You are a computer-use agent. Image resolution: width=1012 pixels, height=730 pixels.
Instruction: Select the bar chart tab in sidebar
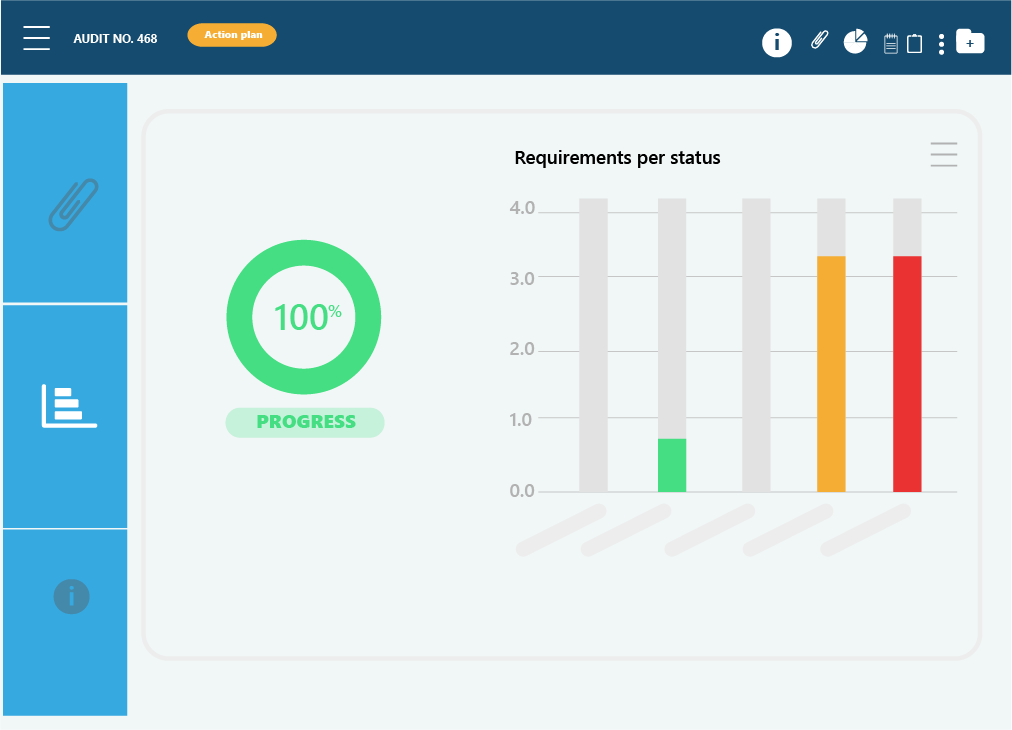(66, 416)
